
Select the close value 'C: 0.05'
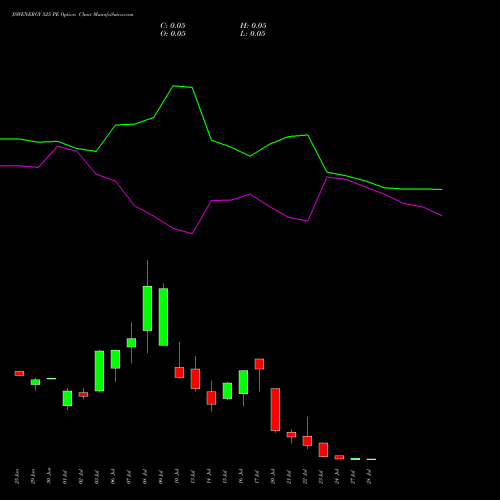[173, 26]
